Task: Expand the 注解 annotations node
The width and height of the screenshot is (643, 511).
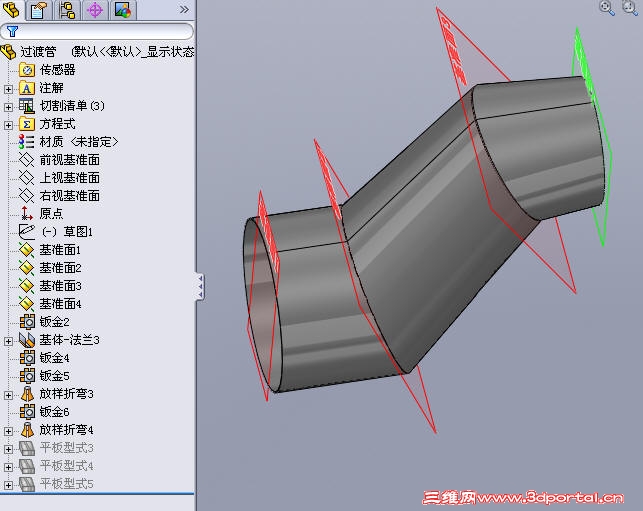Action: tap(8, 89)
